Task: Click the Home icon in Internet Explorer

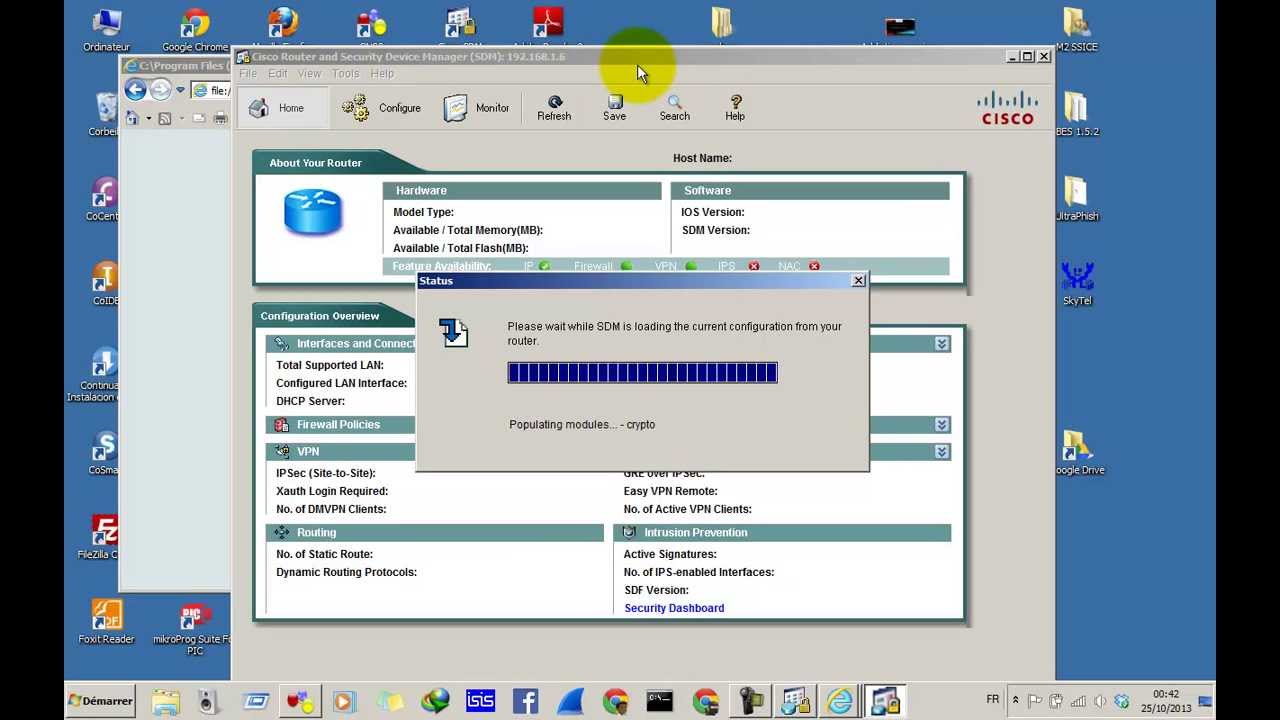Action: (132, 118)
